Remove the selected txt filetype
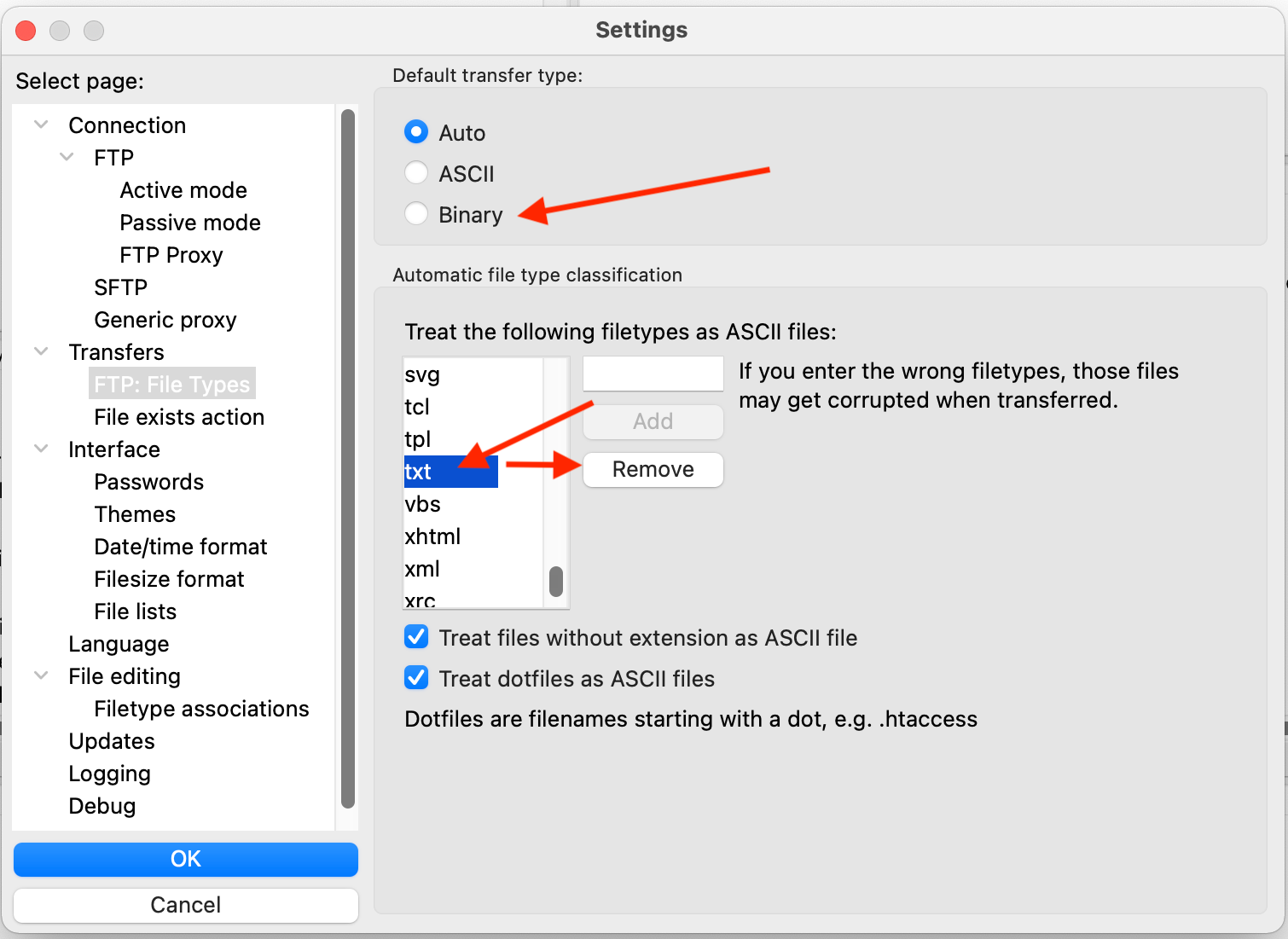The width and height of the screenshot is (1288, 939). 652,469
